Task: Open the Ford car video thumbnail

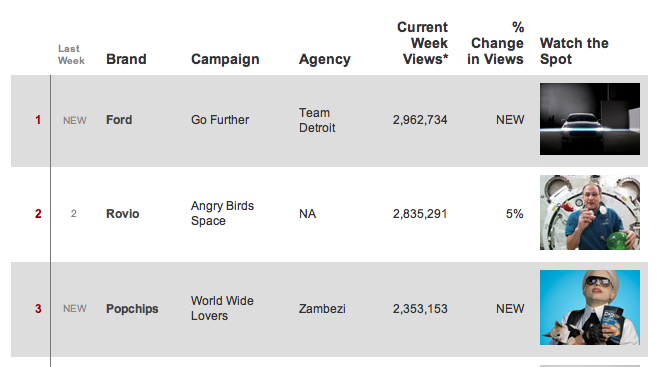Action: (590, 119)
